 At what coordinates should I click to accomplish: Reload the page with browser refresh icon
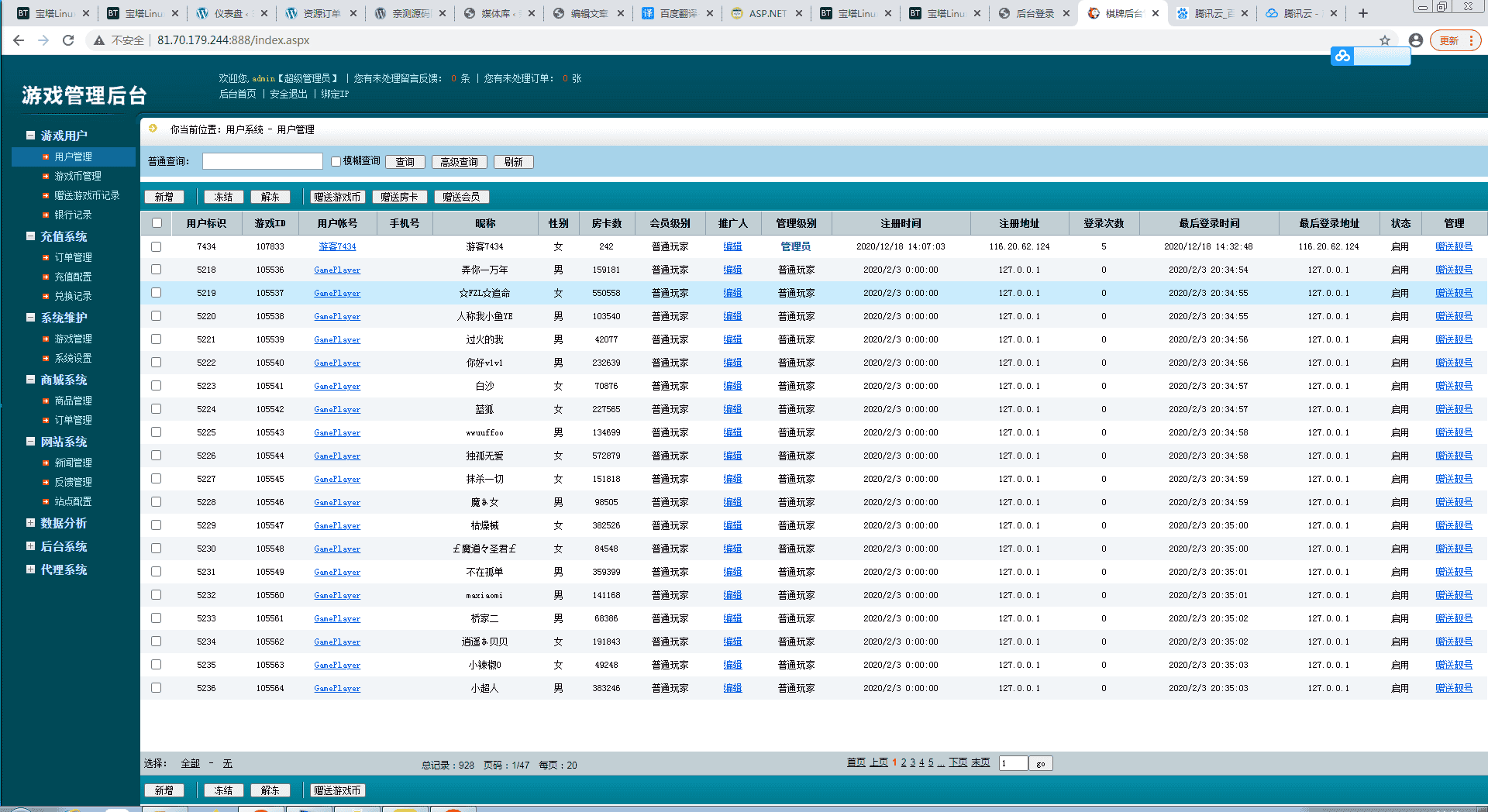(68, 40)
